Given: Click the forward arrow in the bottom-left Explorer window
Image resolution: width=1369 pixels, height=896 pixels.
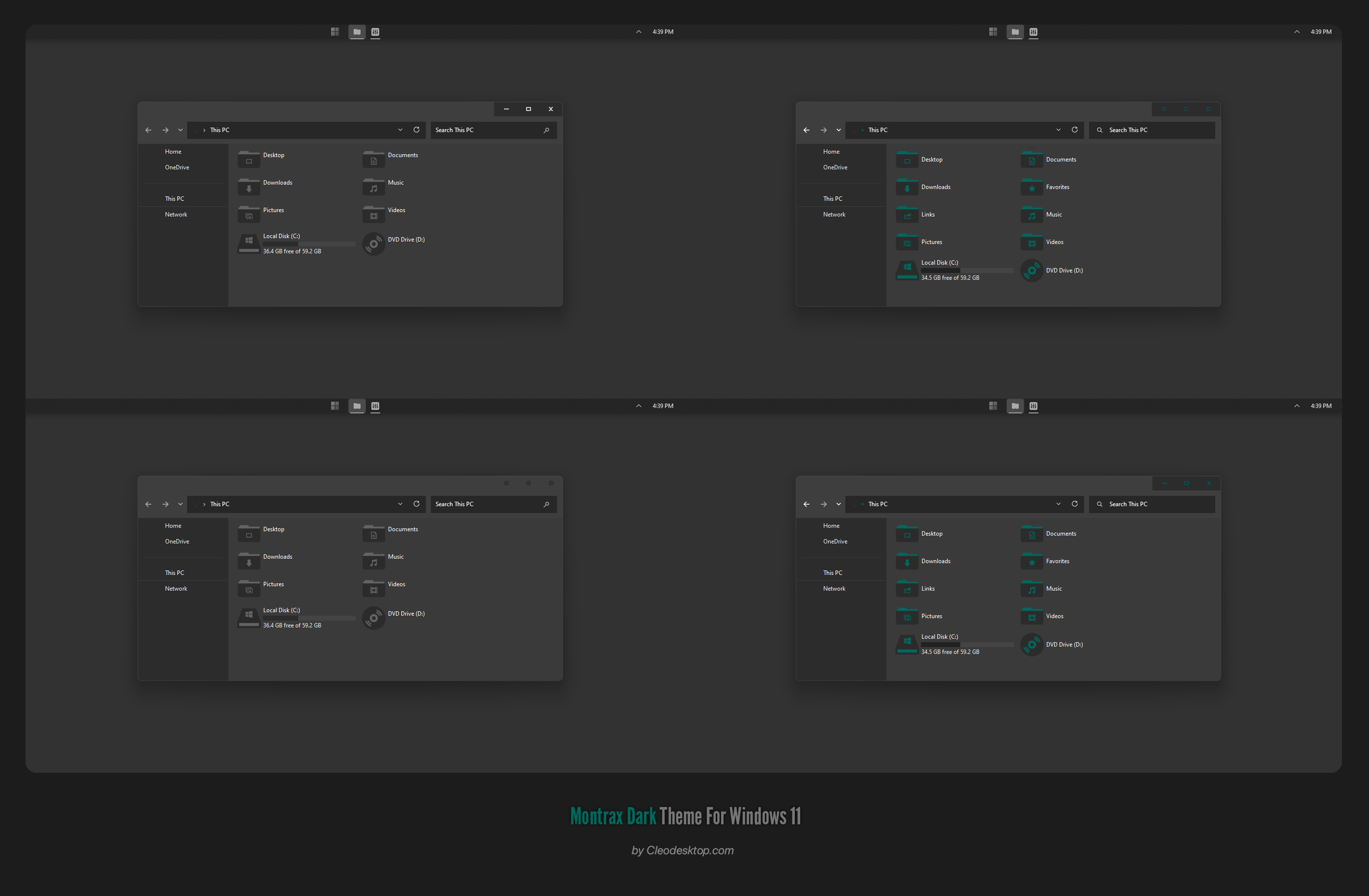Looking at the screenshot, I should click(165, 504).
